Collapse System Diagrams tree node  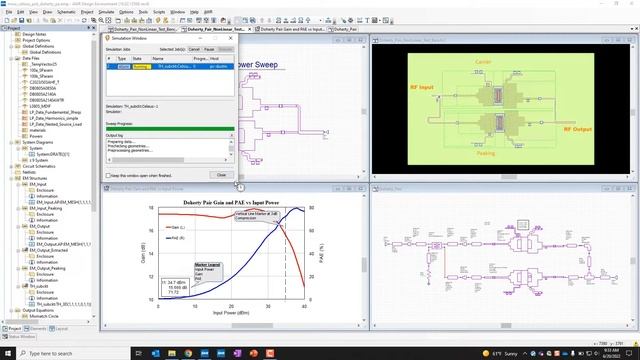click(x=12, y=142)
